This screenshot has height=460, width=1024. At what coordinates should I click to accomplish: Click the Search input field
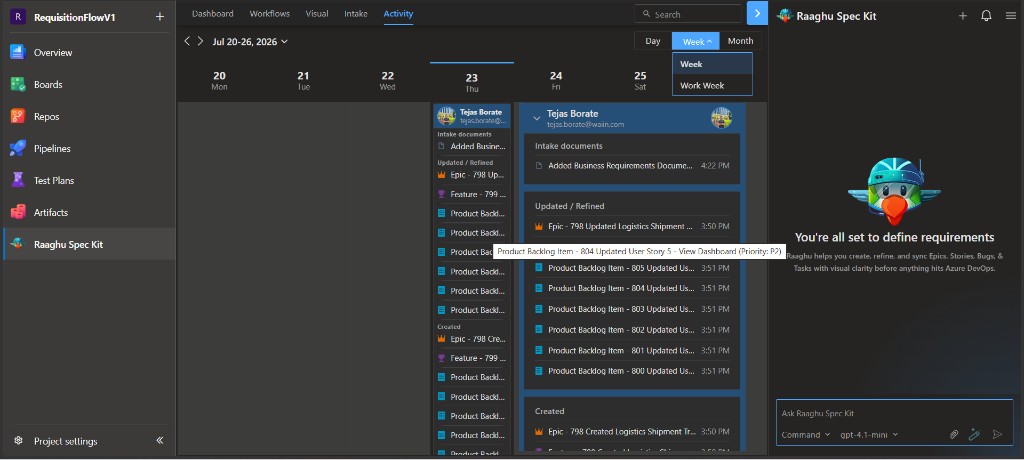[x=688, y=14]
